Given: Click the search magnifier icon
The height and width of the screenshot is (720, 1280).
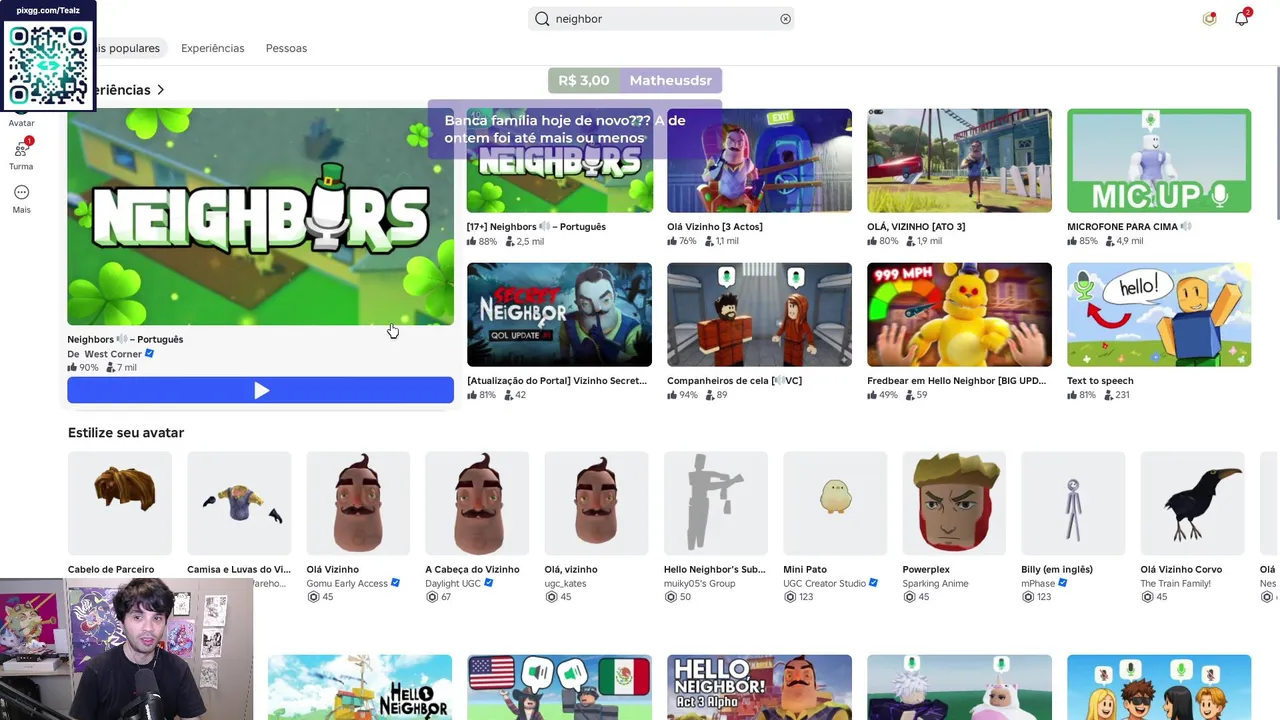Looking at the screenshot, I should 542,19.
